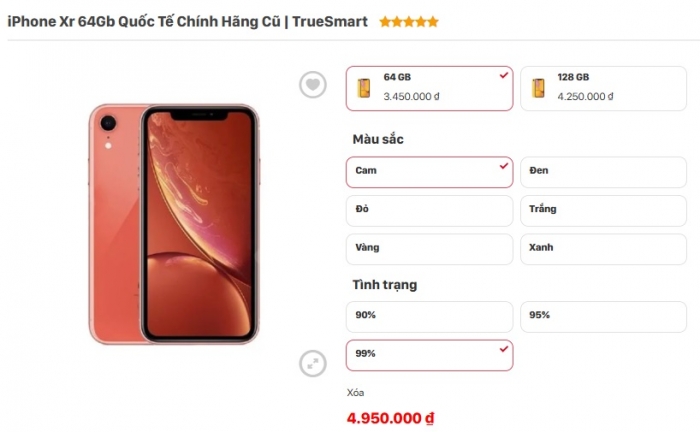Select the Vàng color option
700x432 pixels.
tap(429, 249)
